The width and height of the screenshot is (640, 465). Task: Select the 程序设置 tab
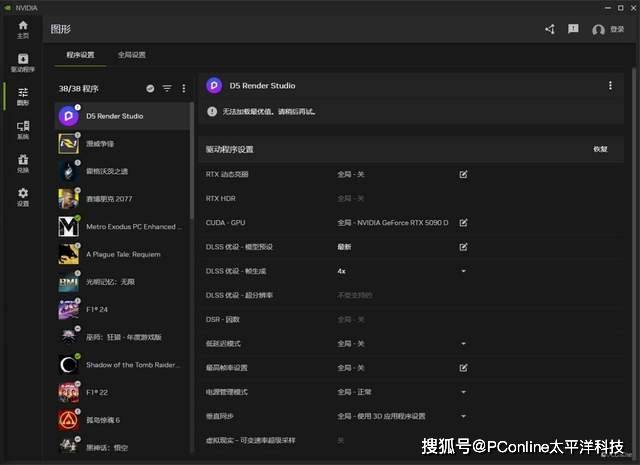[80, 55]
